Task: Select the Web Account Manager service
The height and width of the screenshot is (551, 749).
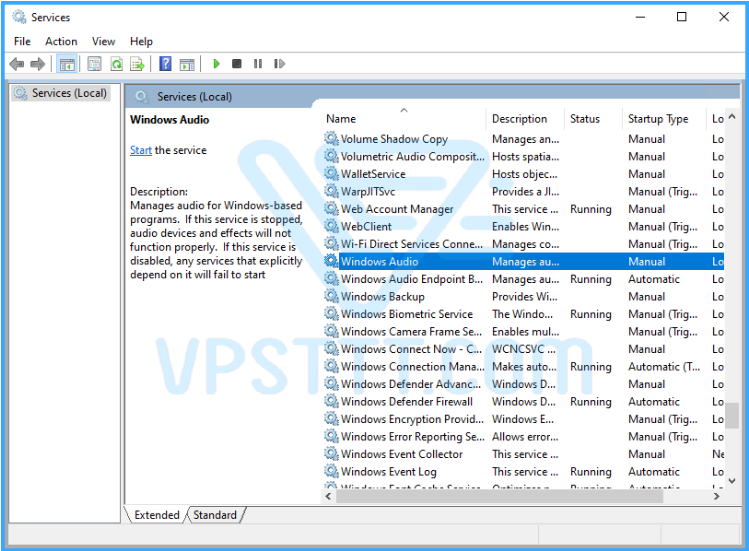Action: (524, 209)
